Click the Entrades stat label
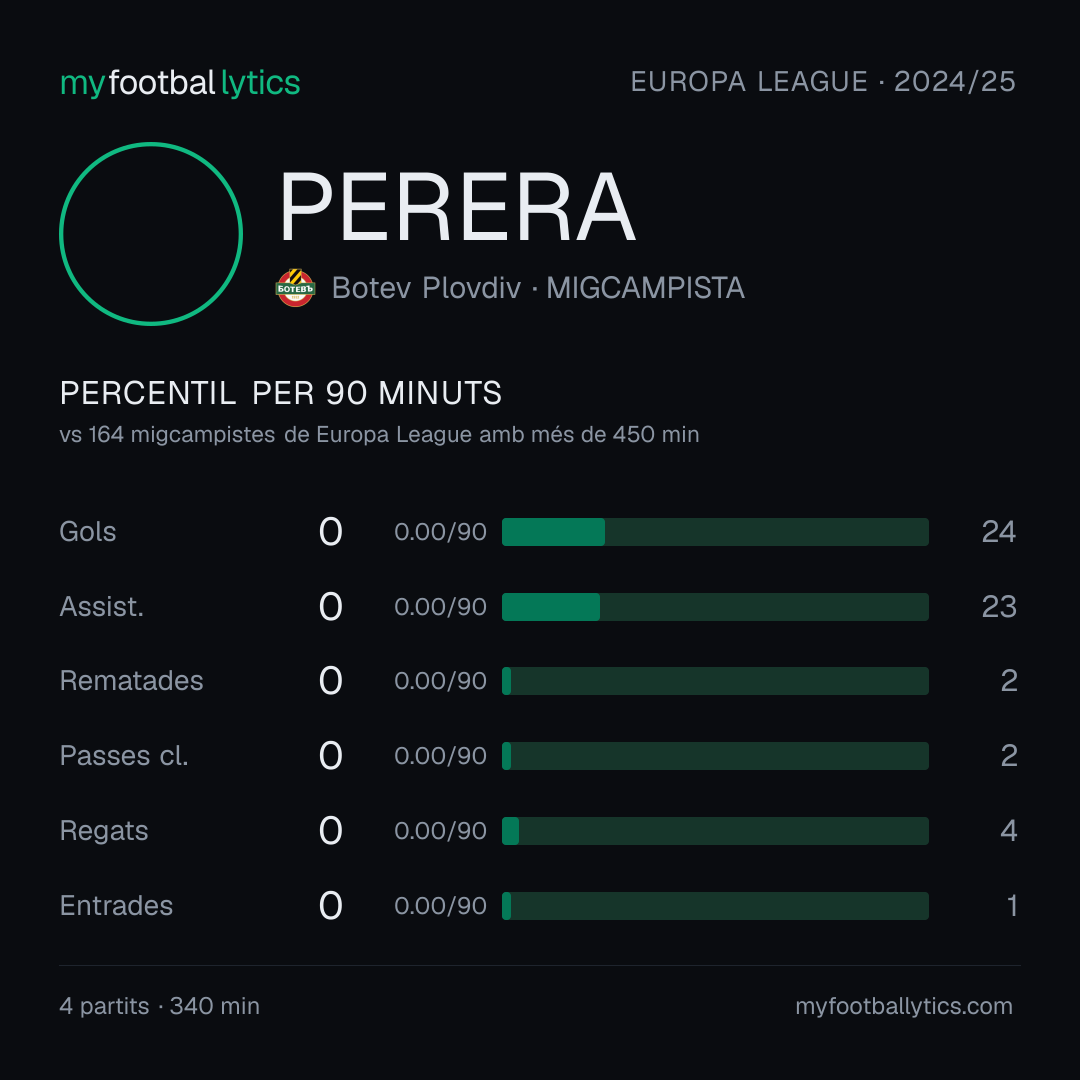The width and height of the screenshot is (1080, 1080). pyautogui.click(x=116, y=906)
